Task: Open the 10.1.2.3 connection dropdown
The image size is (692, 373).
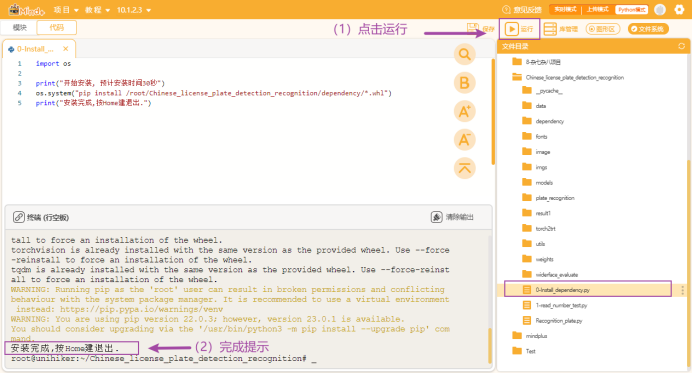Action: tap(134, 10)
